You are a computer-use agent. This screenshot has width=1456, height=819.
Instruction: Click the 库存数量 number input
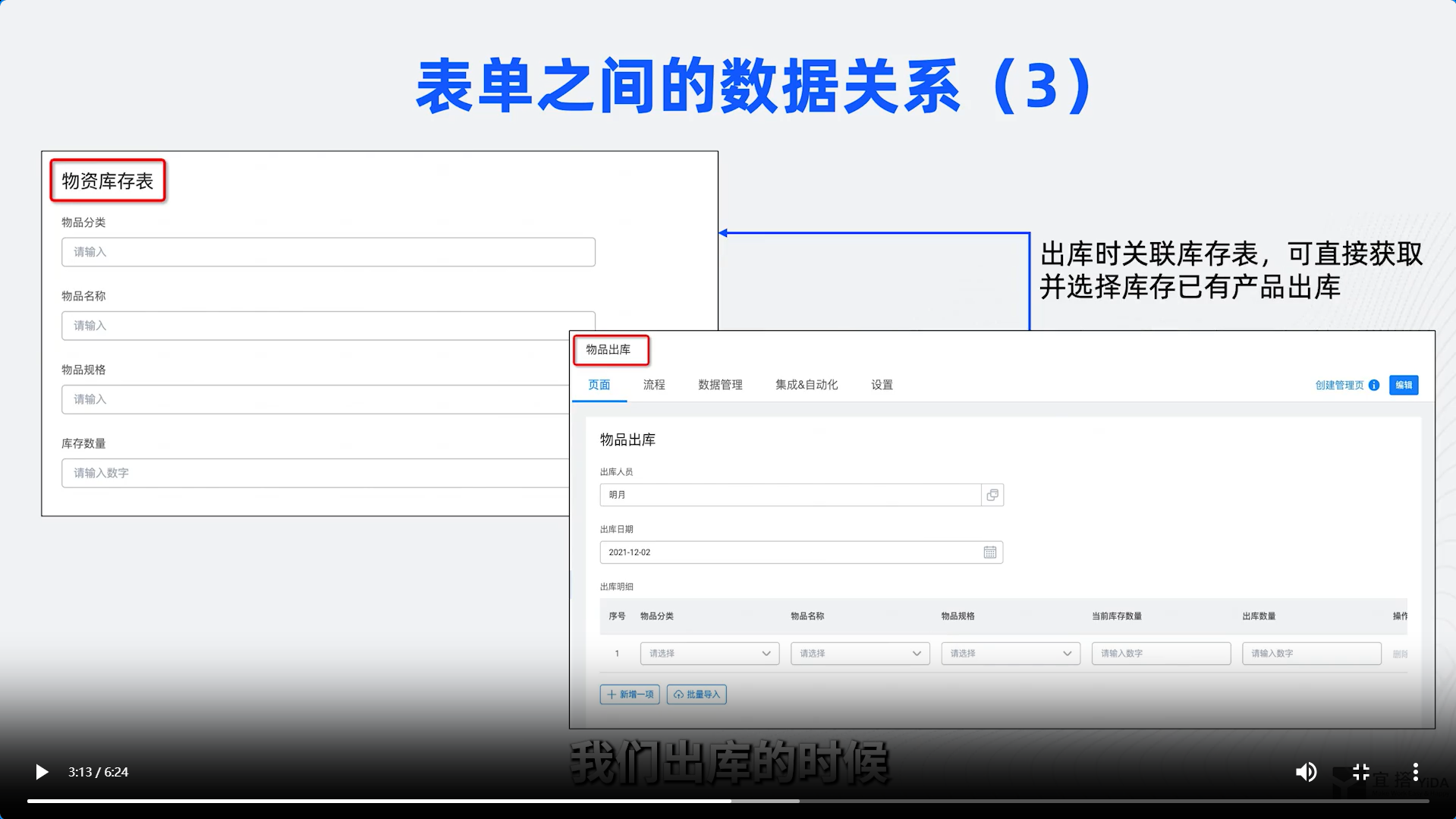[x=316, y=473]
